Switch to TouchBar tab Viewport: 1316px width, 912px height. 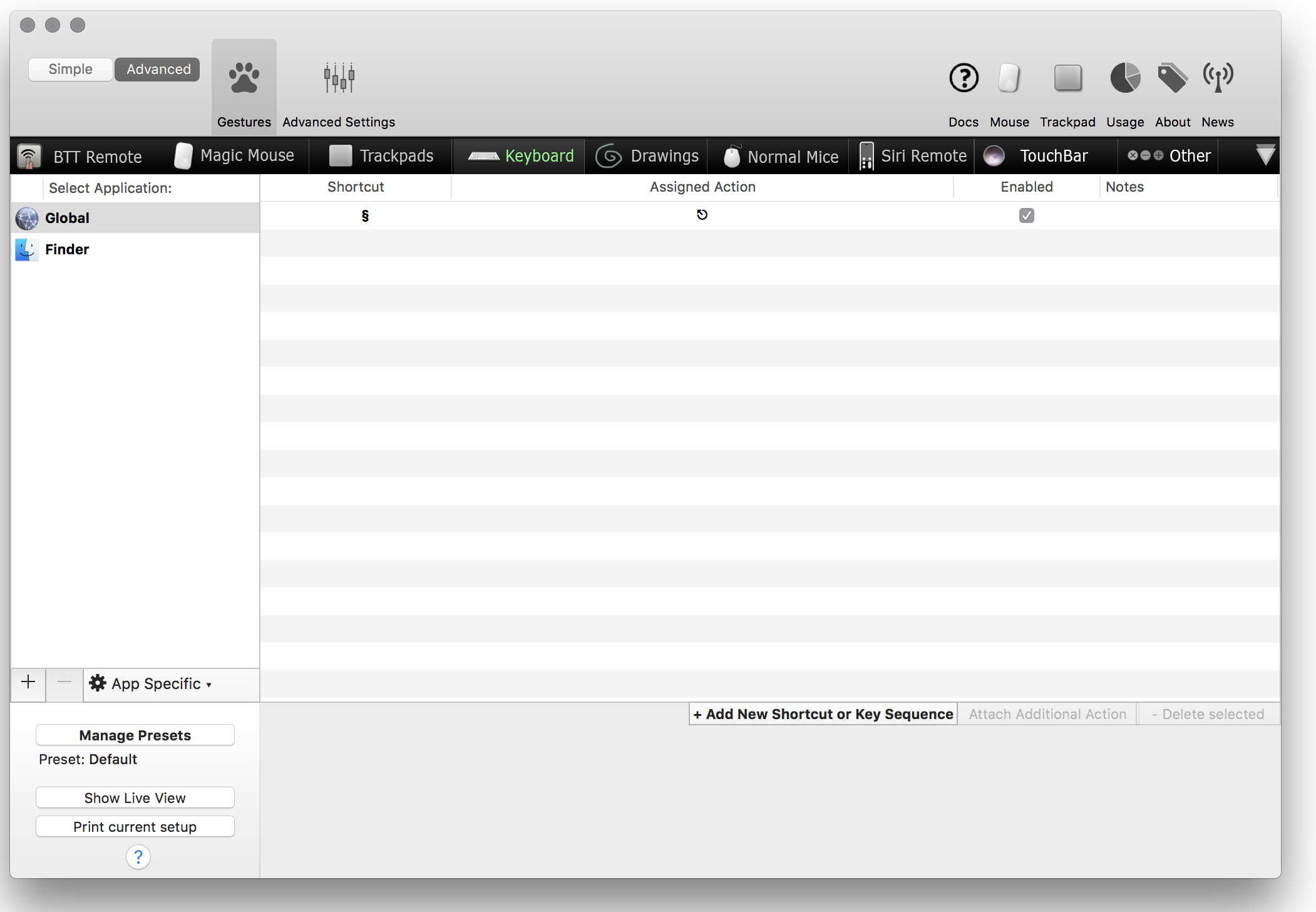[1046, 156]
